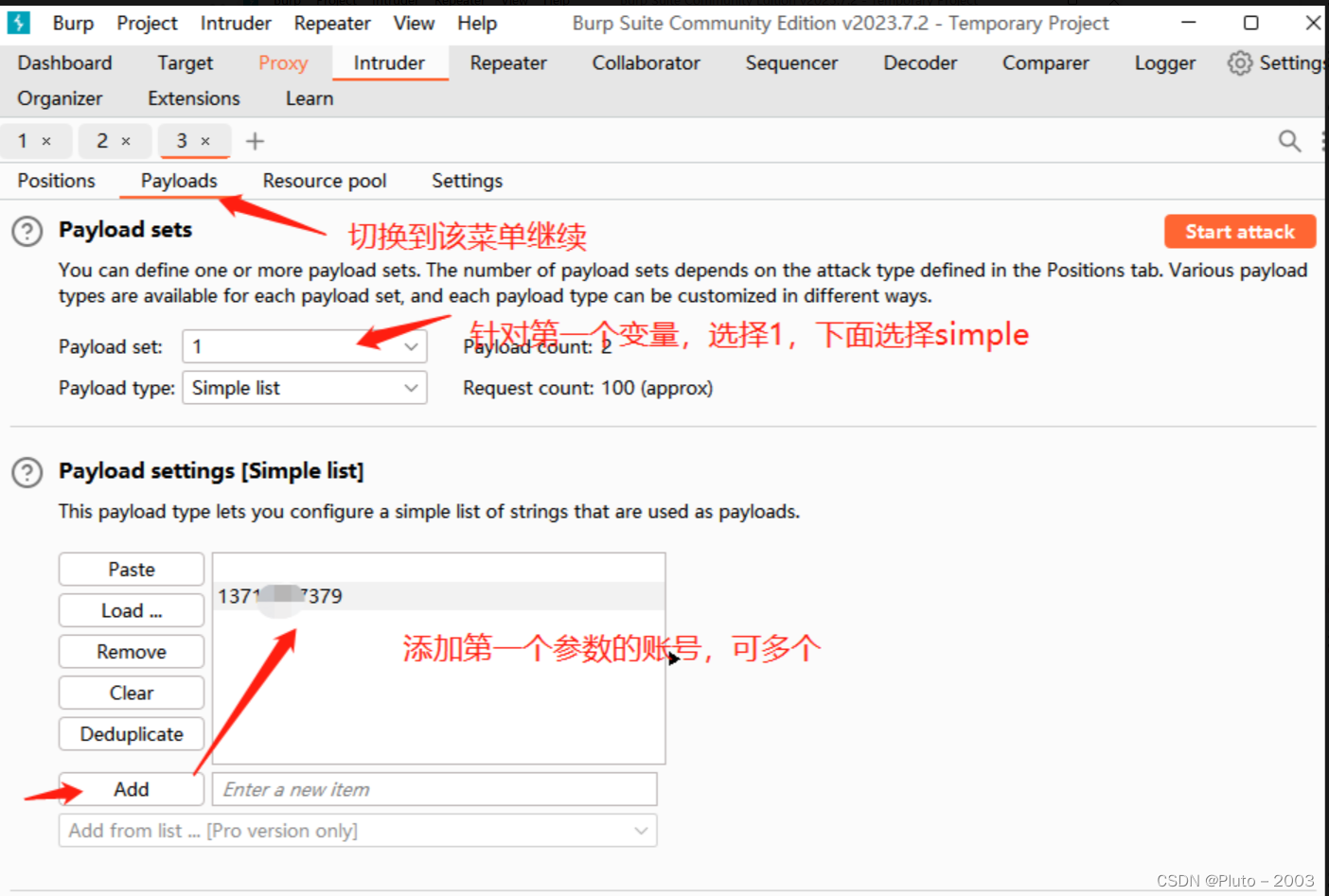Switch to the Collaborator tab
Viewport: 1329px width, 896px height.
(x=647, y=63)
